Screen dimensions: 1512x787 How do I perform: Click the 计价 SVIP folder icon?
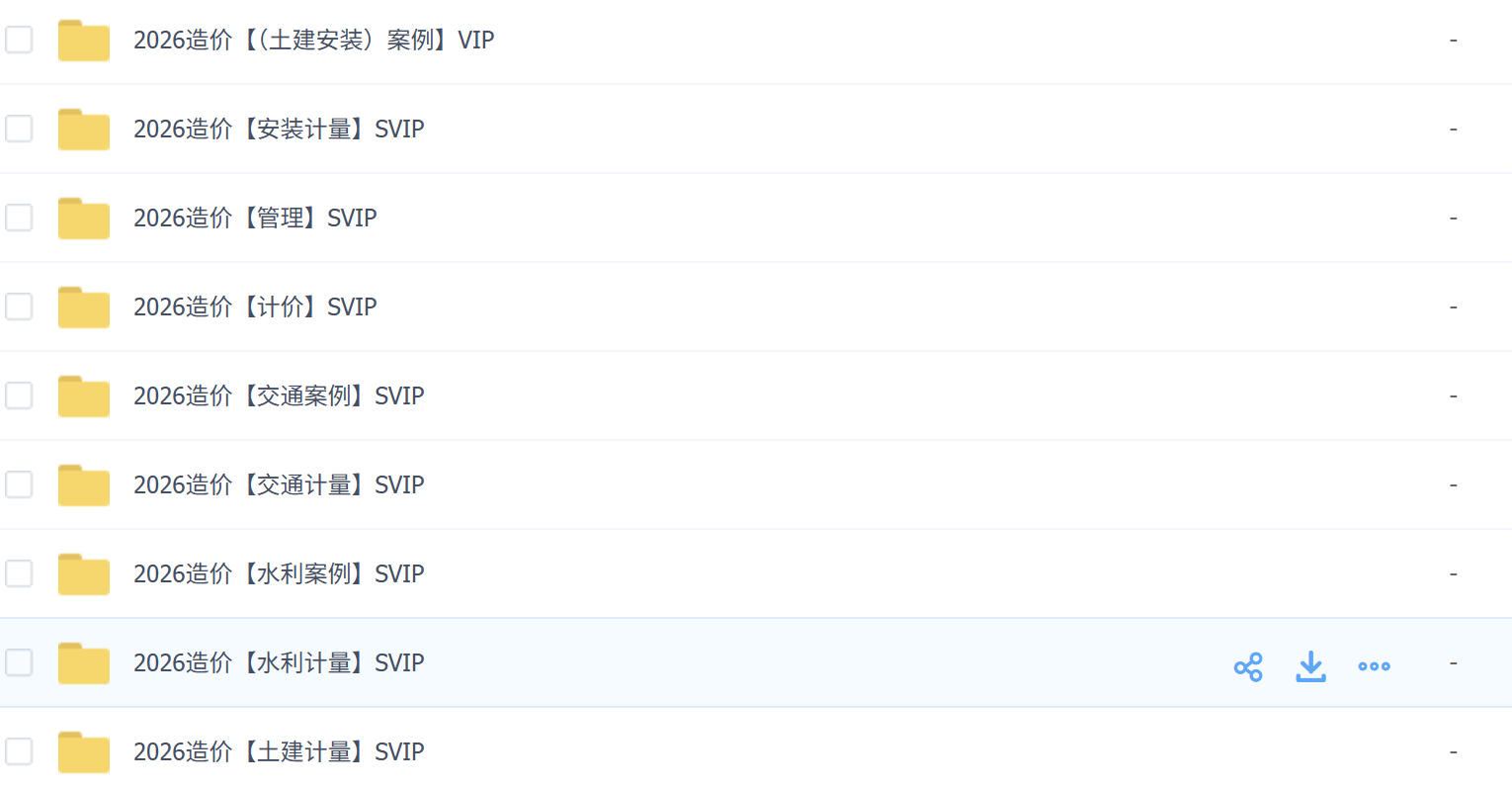(84, 307)
